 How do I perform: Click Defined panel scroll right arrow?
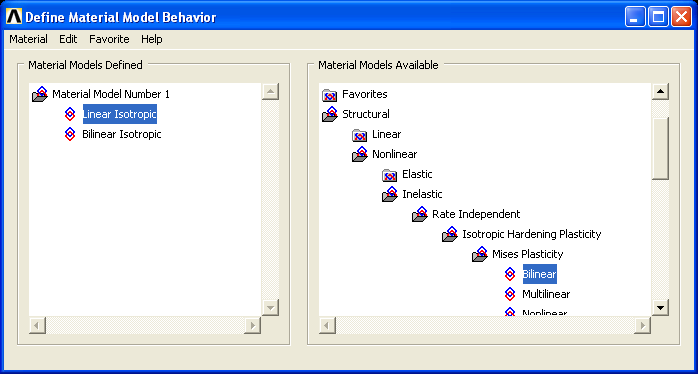(x=252, y=325)
